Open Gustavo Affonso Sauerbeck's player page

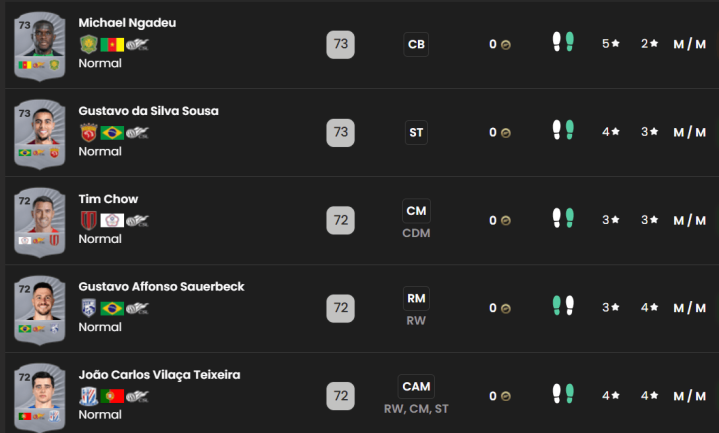(x=161, y=287)
